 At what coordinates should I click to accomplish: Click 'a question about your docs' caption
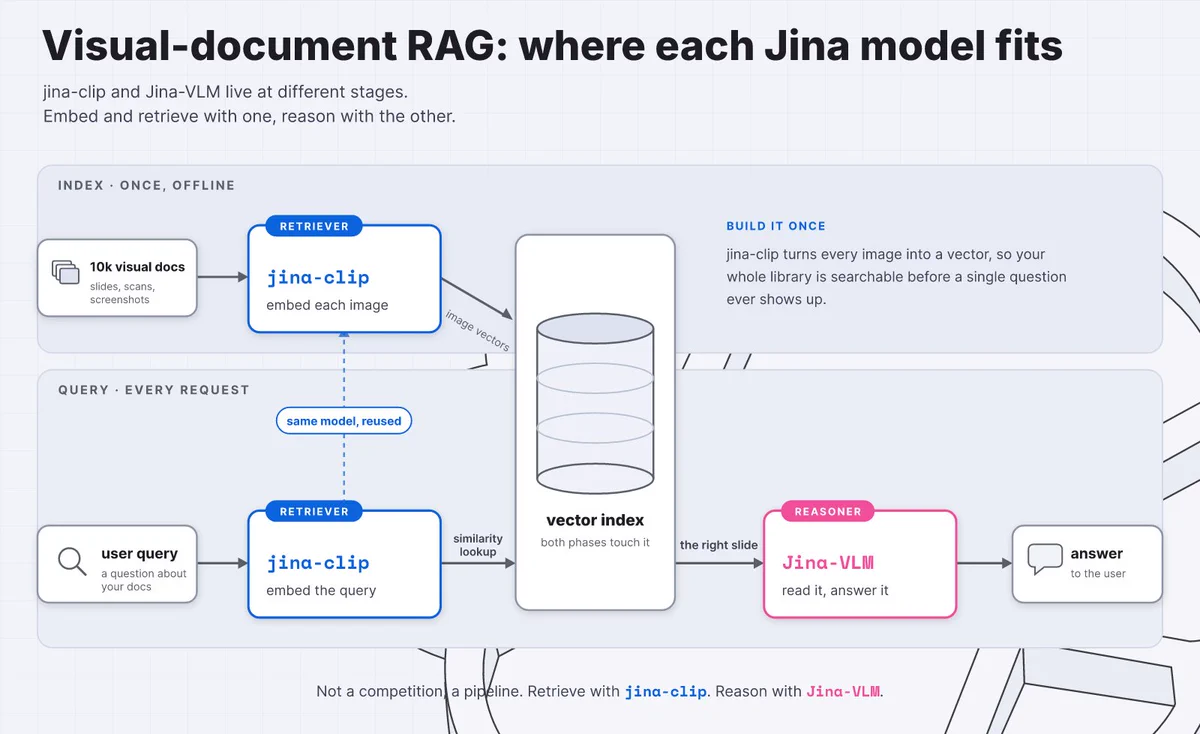point(143,580)
